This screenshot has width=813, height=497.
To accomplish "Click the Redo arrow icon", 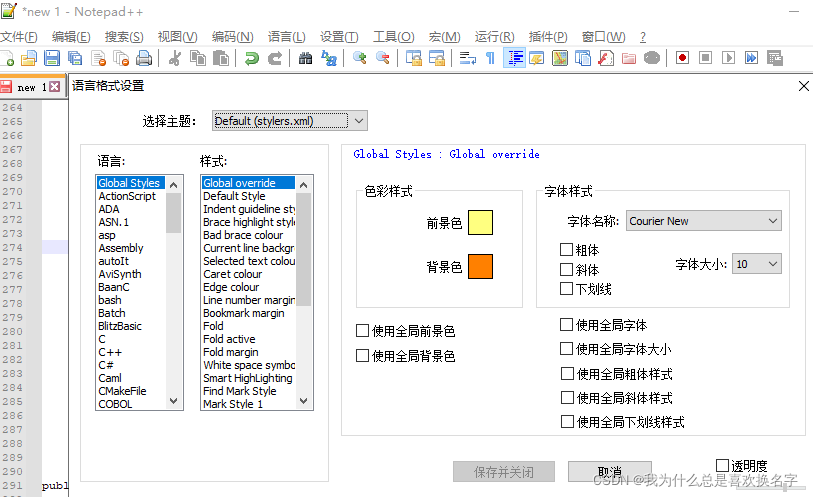I will [x=275, y=58].
